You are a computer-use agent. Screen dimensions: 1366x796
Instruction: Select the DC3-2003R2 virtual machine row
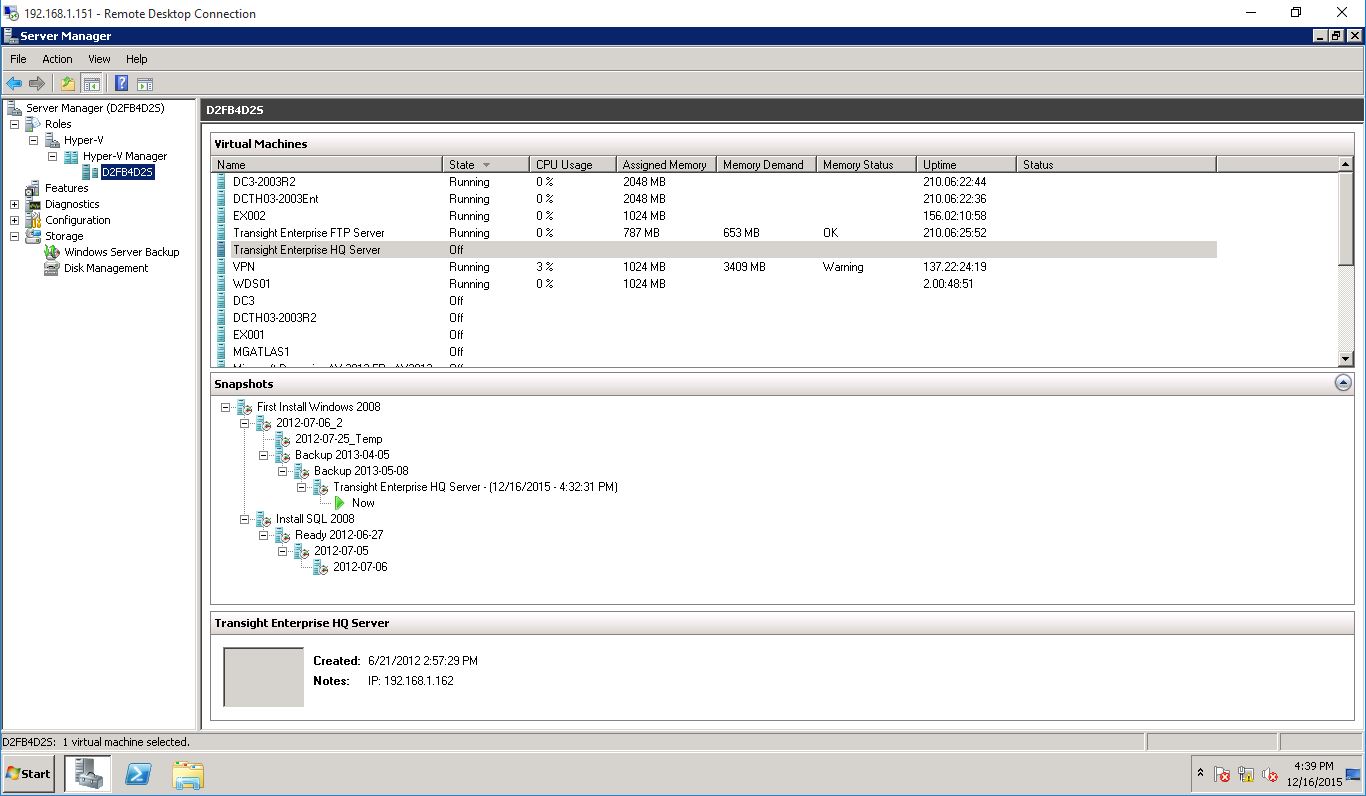point(715,182)
